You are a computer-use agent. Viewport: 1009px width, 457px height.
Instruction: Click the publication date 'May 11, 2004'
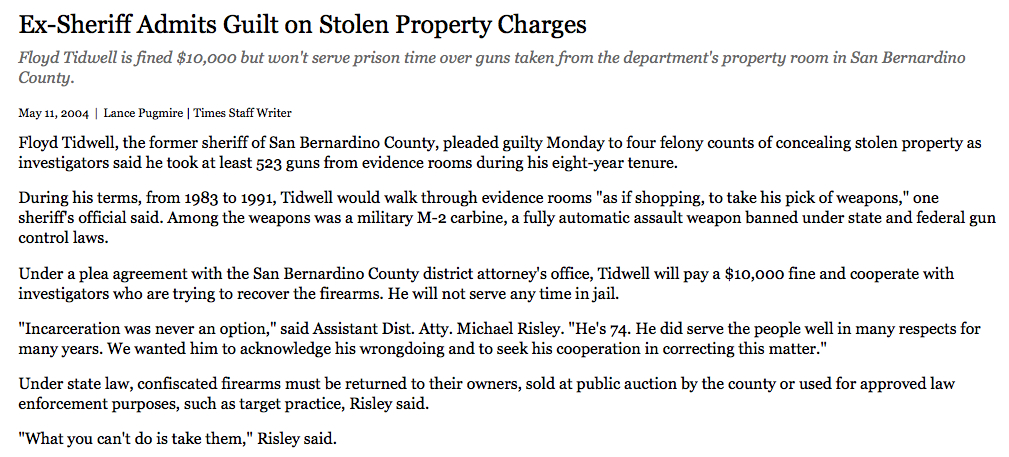(x=53, y=113)
